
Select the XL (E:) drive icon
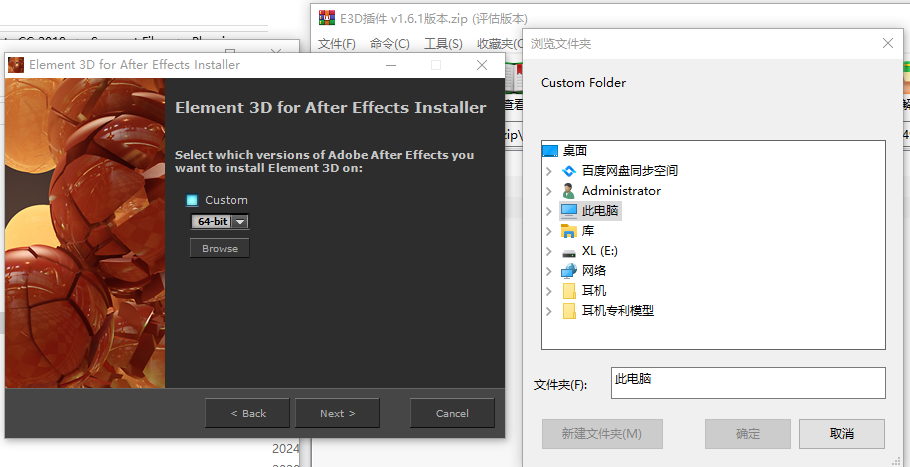569,252
